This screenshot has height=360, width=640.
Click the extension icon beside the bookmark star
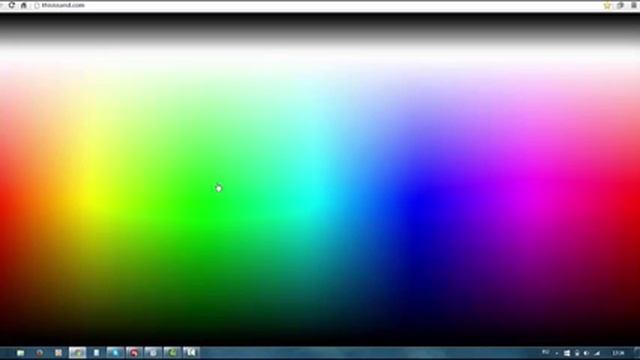pyautogui.click(x=620, y=5)
